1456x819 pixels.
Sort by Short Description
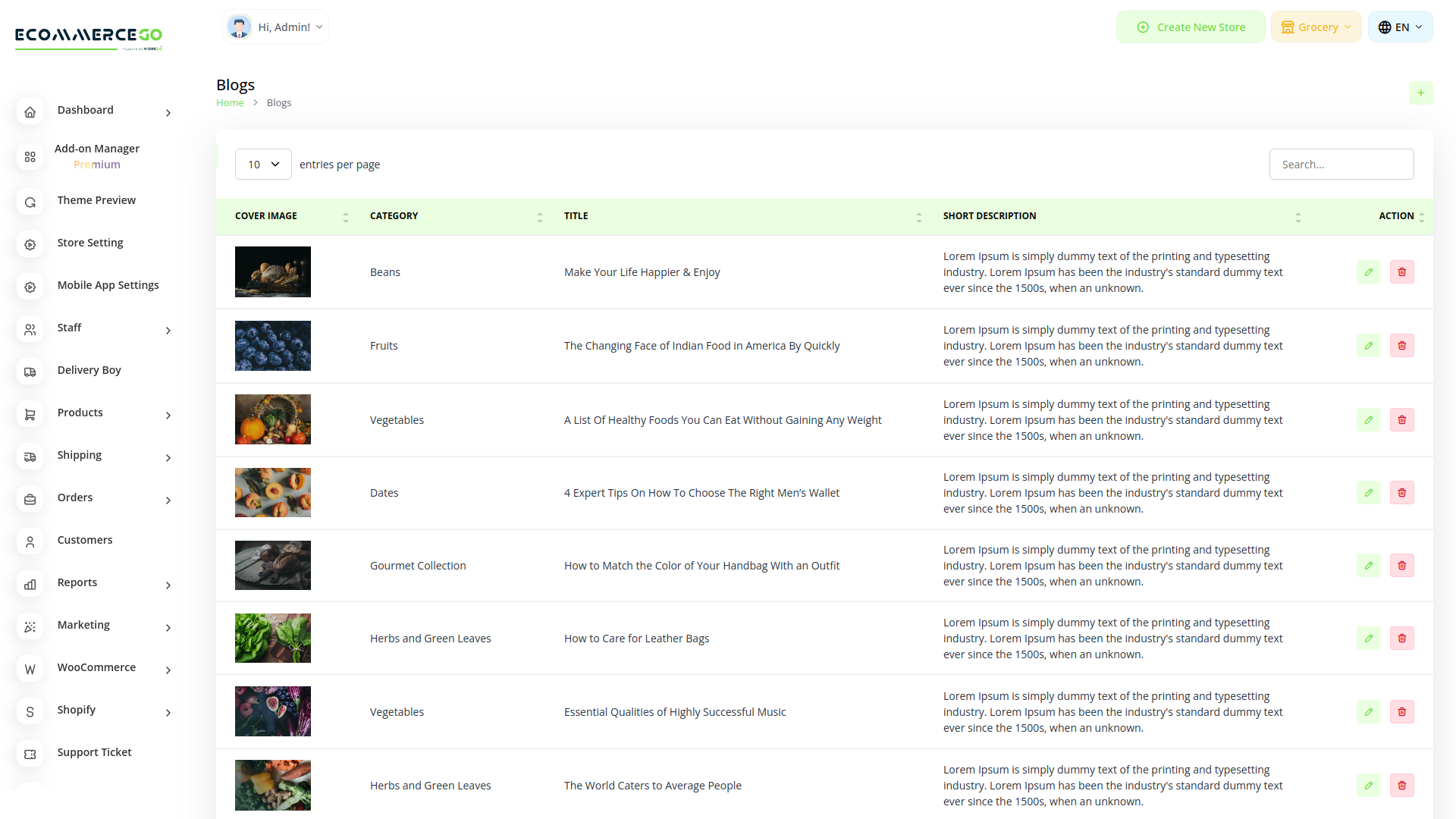click(x=1298, y=216)
